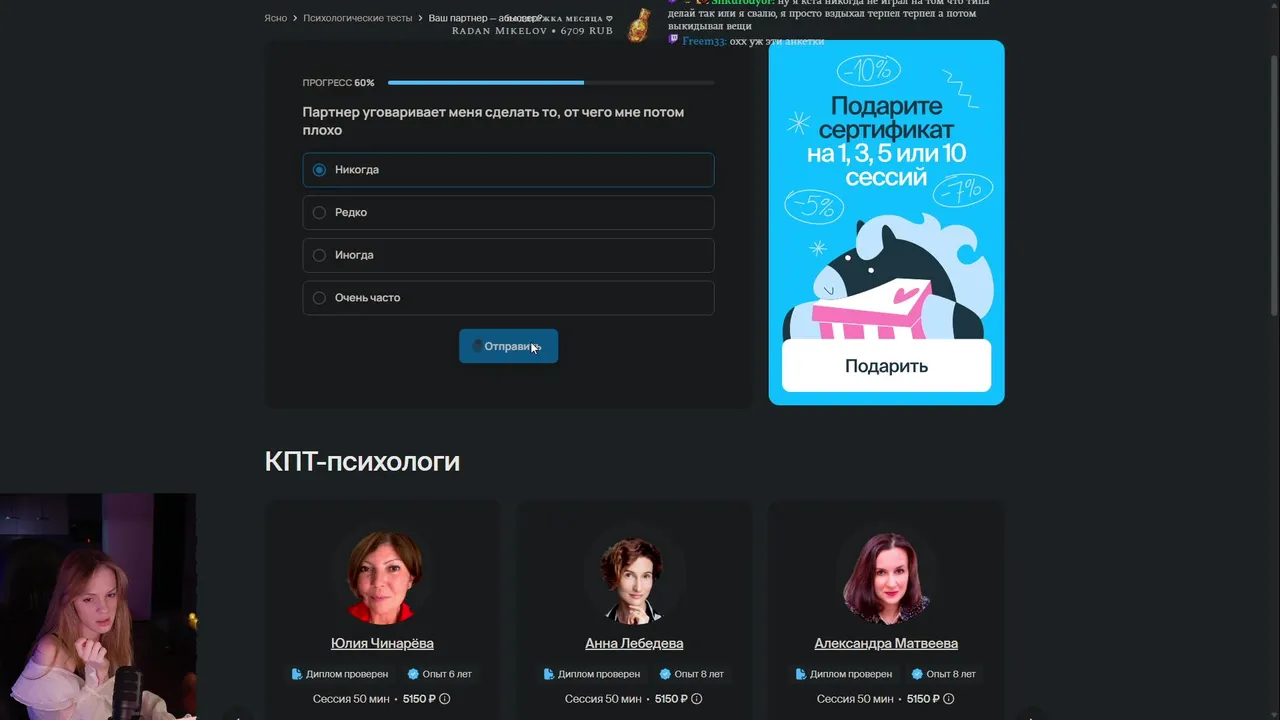The height and width of the screenshot is (720, 1280).
Task: Open the "Ваш партнер — абьюзер?" breadcrumb
Action: point(486,18)
